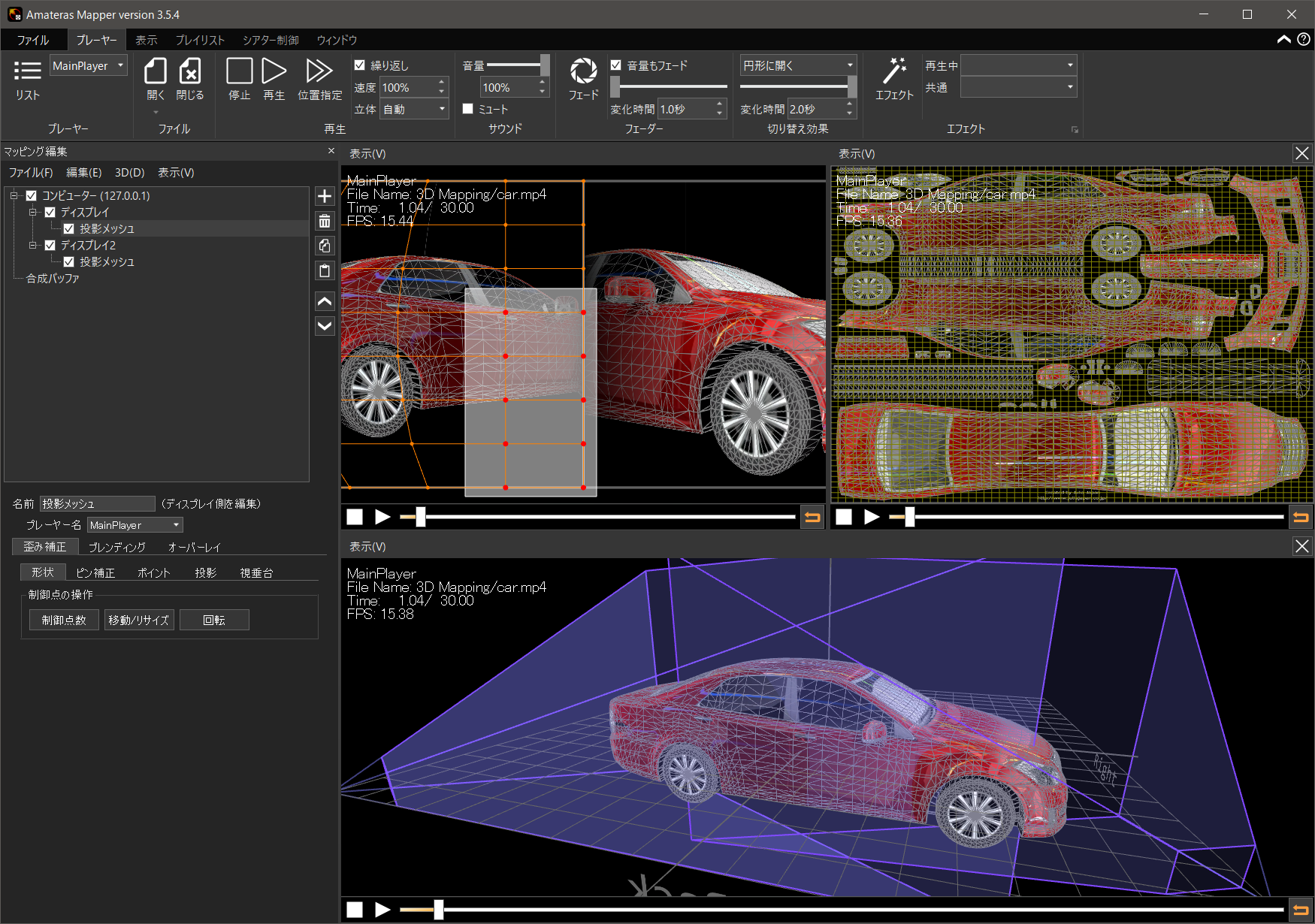Increase 速度 speed with stepper up arrow

click(x=442, y=82)
